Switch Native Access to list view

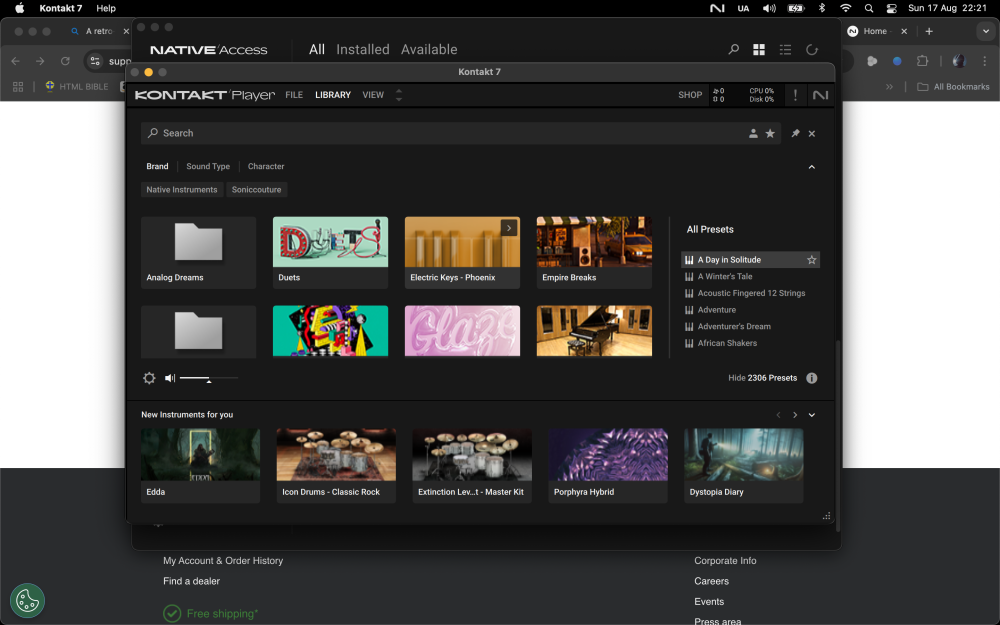[785, 49]
